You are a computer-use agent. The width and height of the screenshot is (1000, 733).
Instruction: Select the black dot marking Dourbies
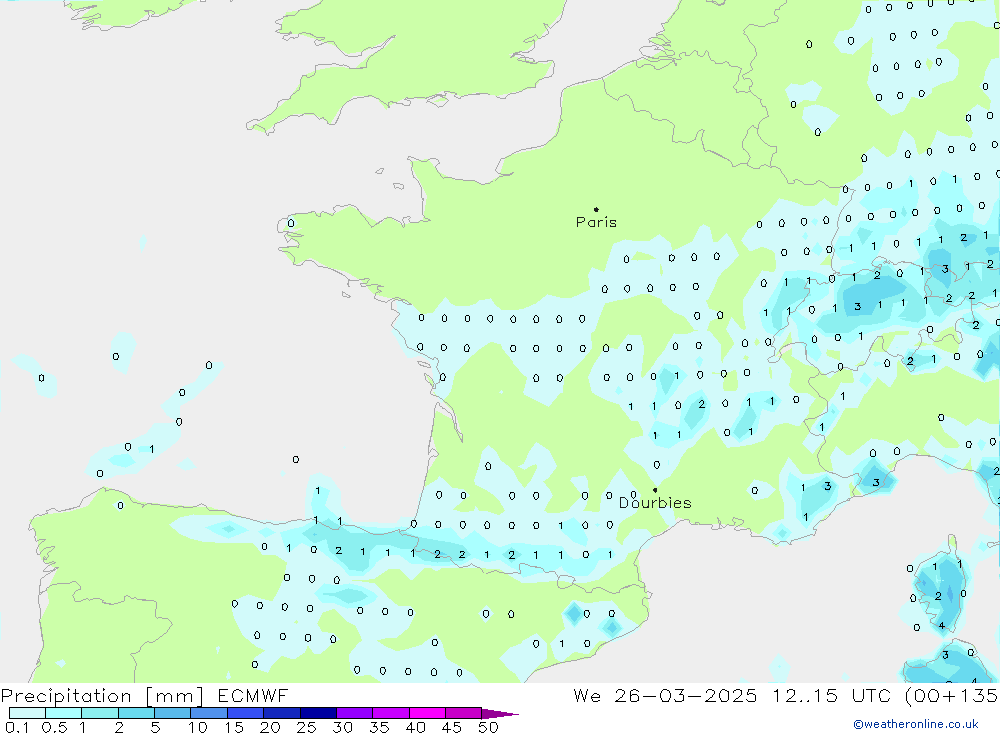(x=655, y=490)
